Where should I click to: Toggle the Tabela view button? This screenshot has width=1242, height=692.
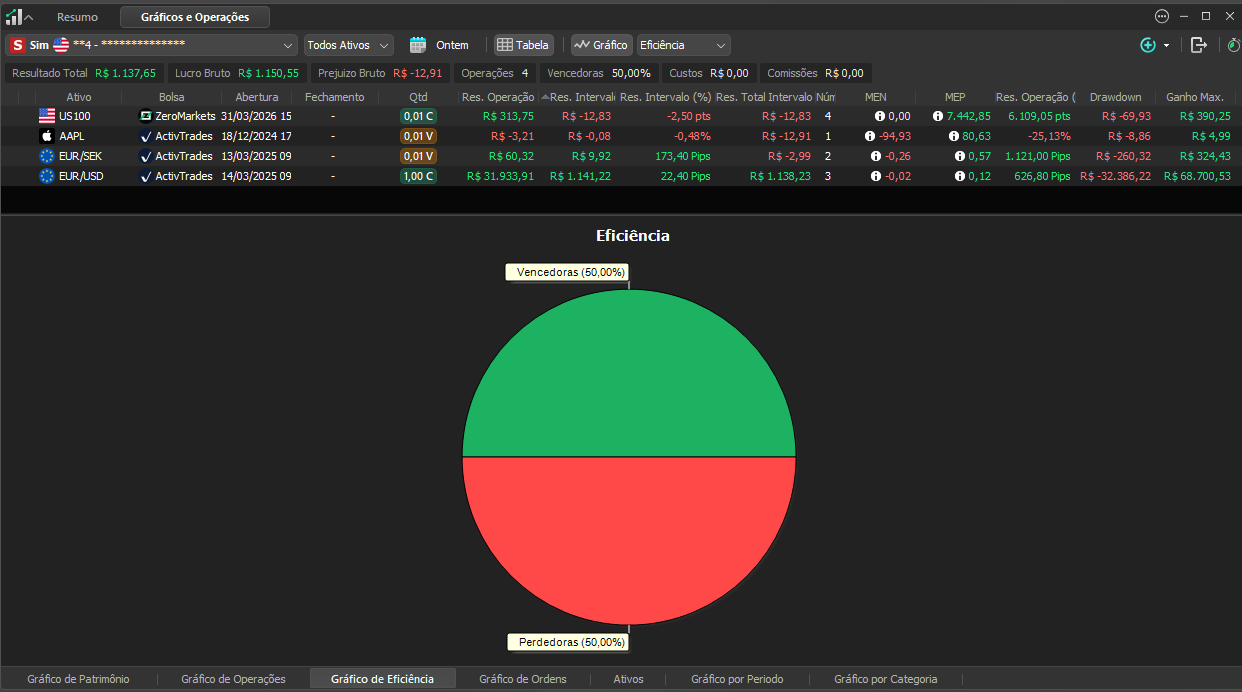(523, 45)
